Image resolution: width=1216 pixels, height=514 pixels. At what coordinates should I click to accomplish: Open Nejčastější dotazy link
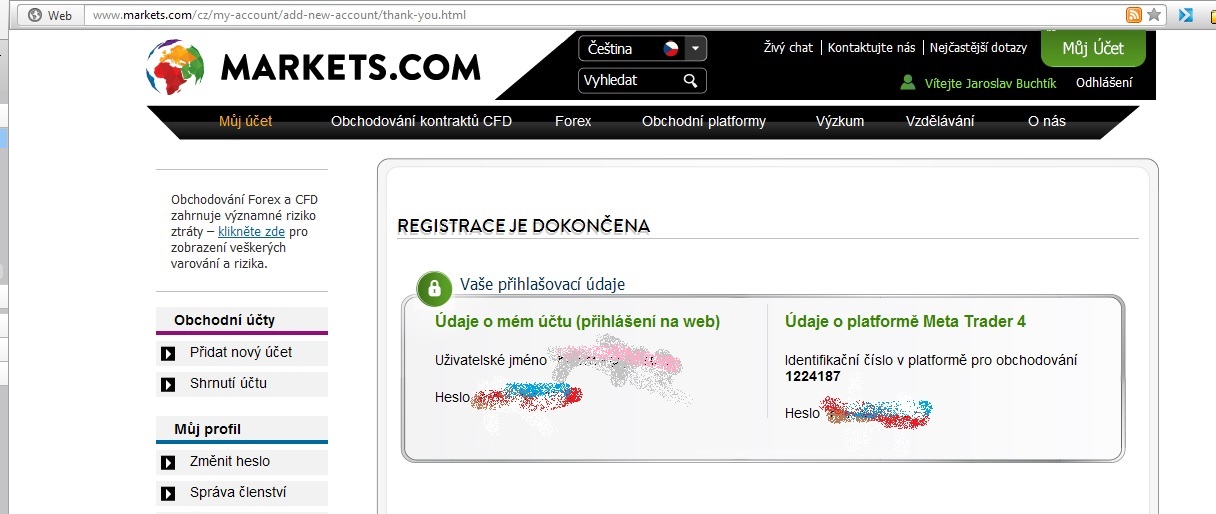pyautogui.click(x=978, y=47)
